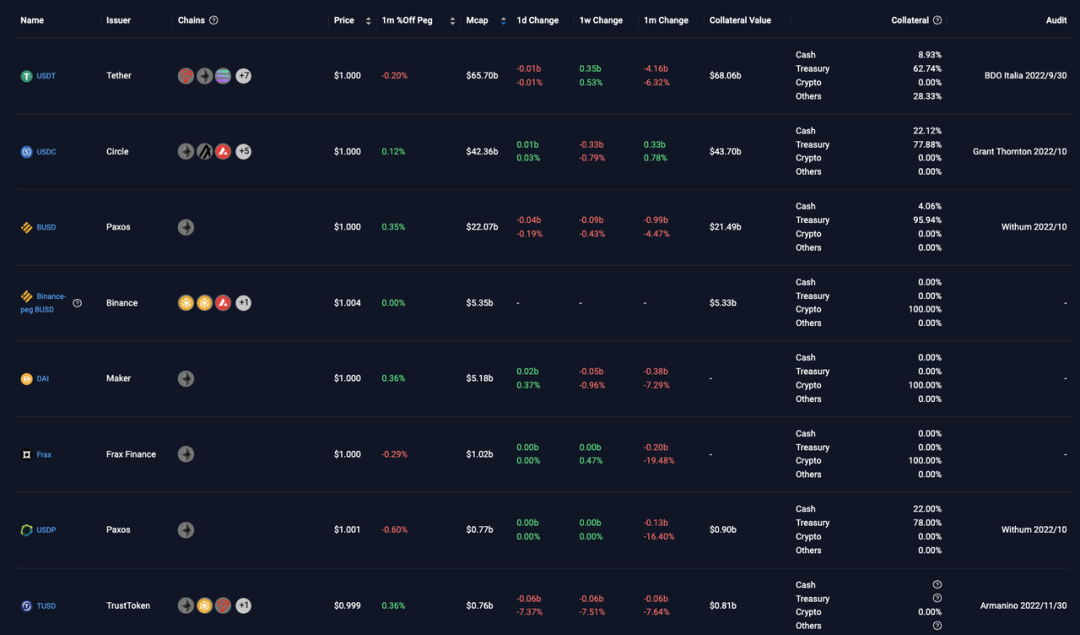
Task: Click the Algorand chain icon in USDC row
Action: [x=204, y=152]
